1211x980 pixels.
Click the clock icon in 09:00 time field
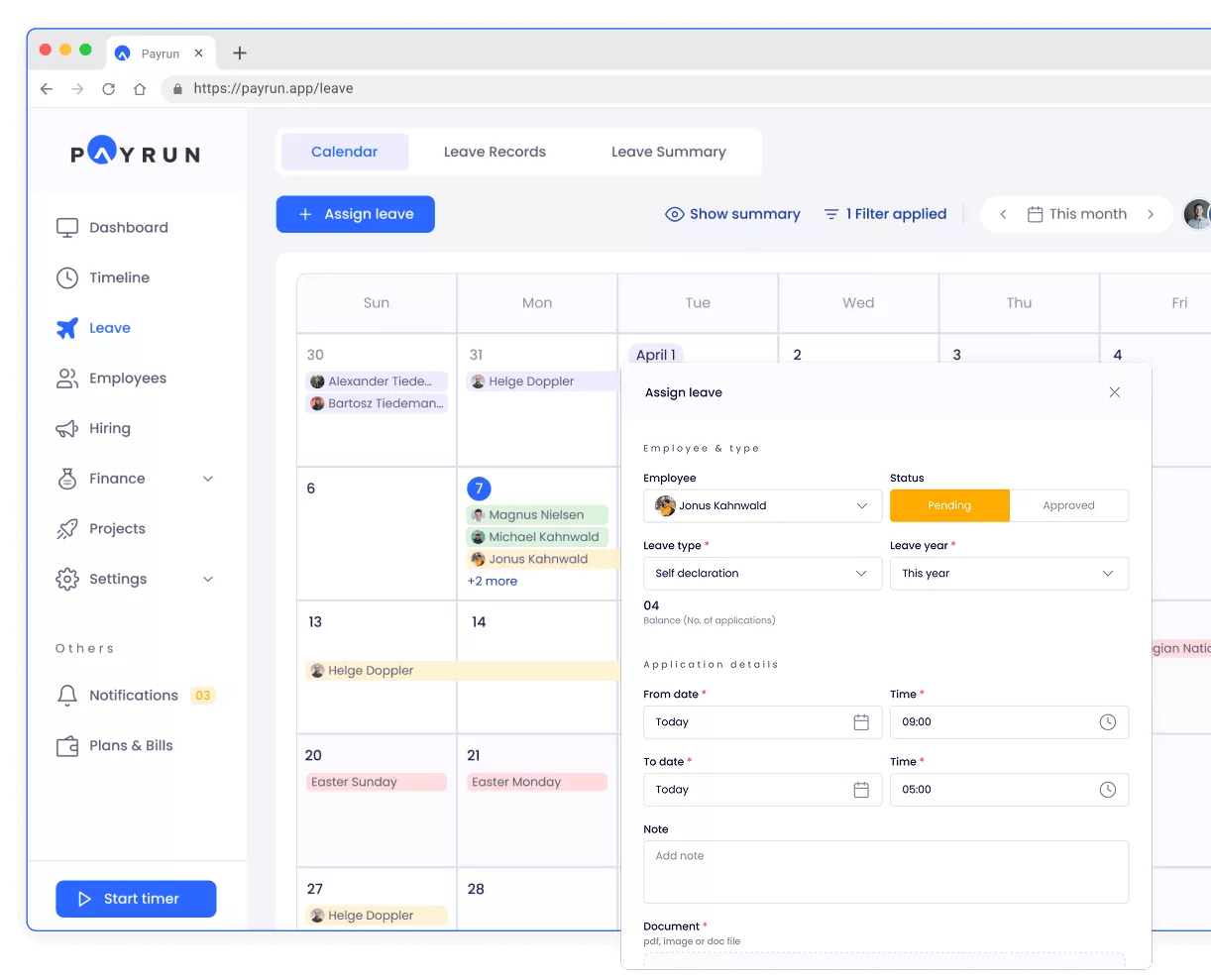coord(1107,722)
